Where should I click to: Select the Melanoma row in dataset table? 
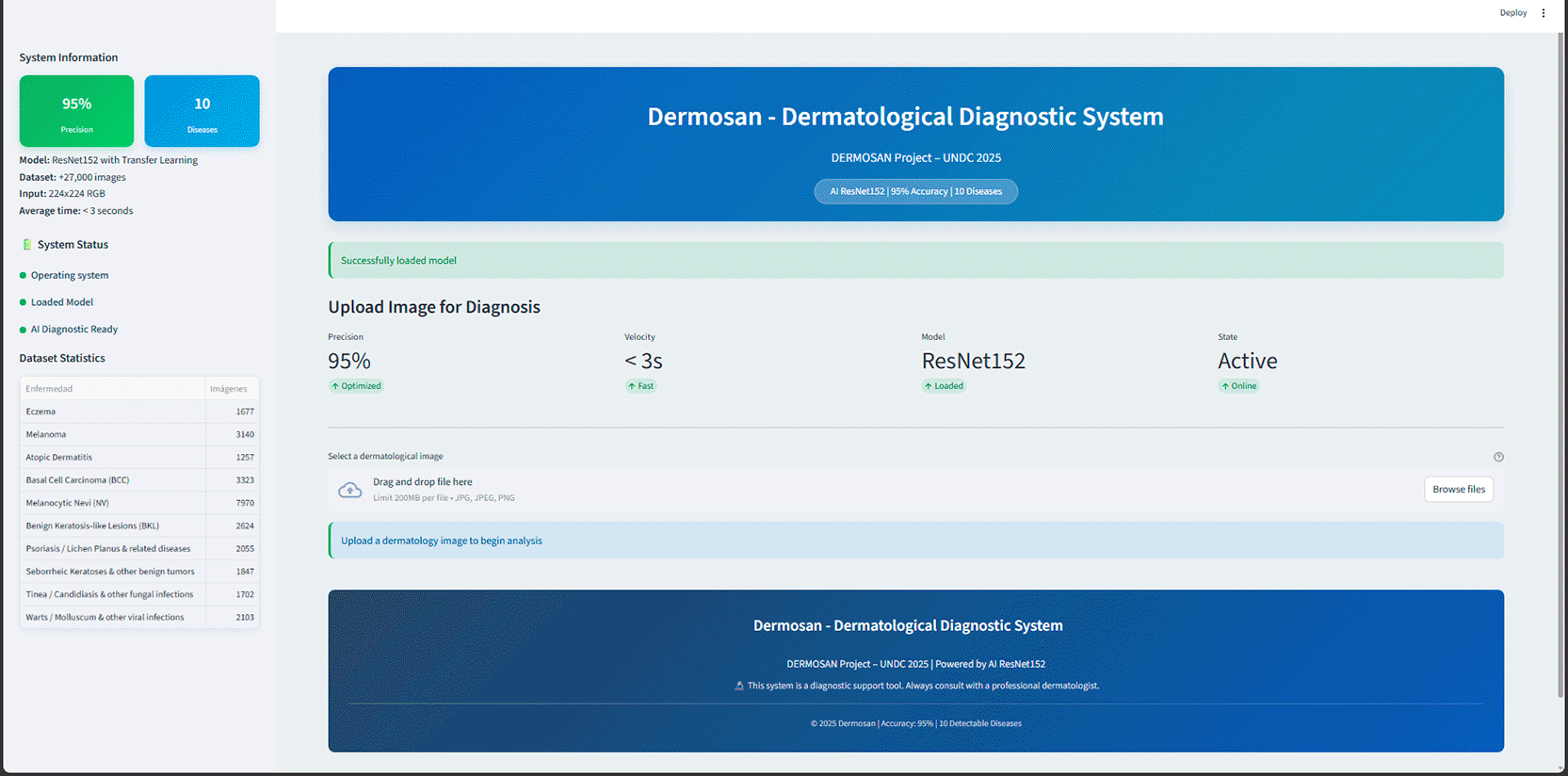pos(113,434)
